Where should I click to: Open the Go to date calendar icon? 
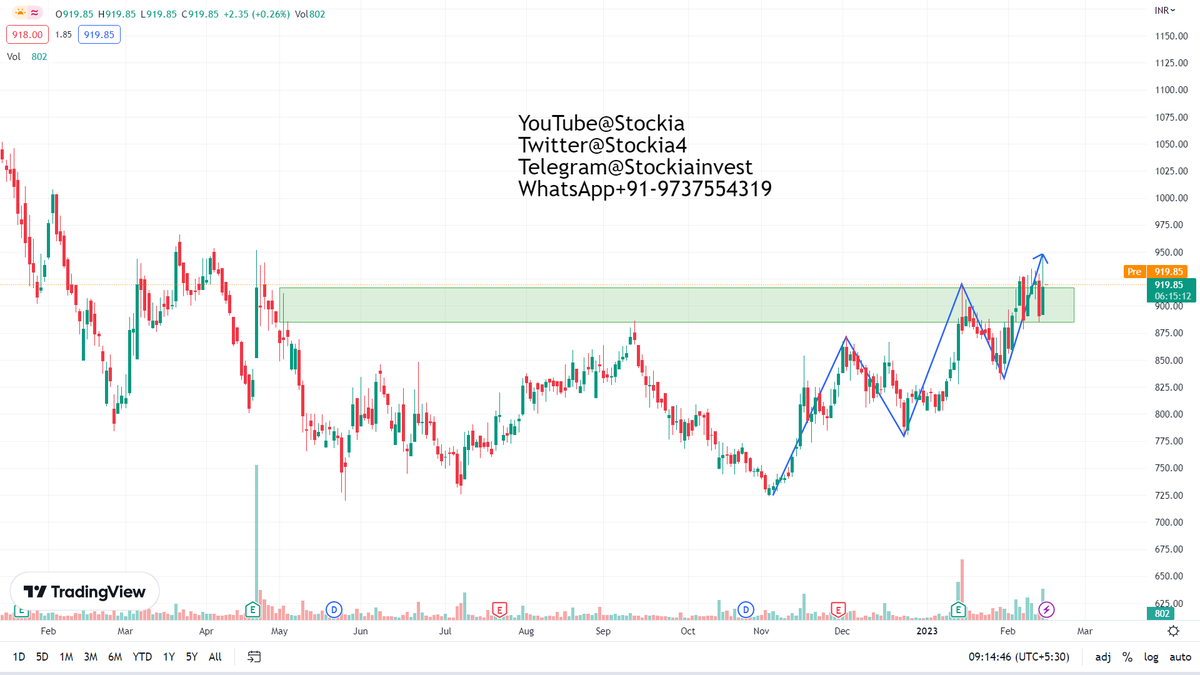[x=254, y=657]
